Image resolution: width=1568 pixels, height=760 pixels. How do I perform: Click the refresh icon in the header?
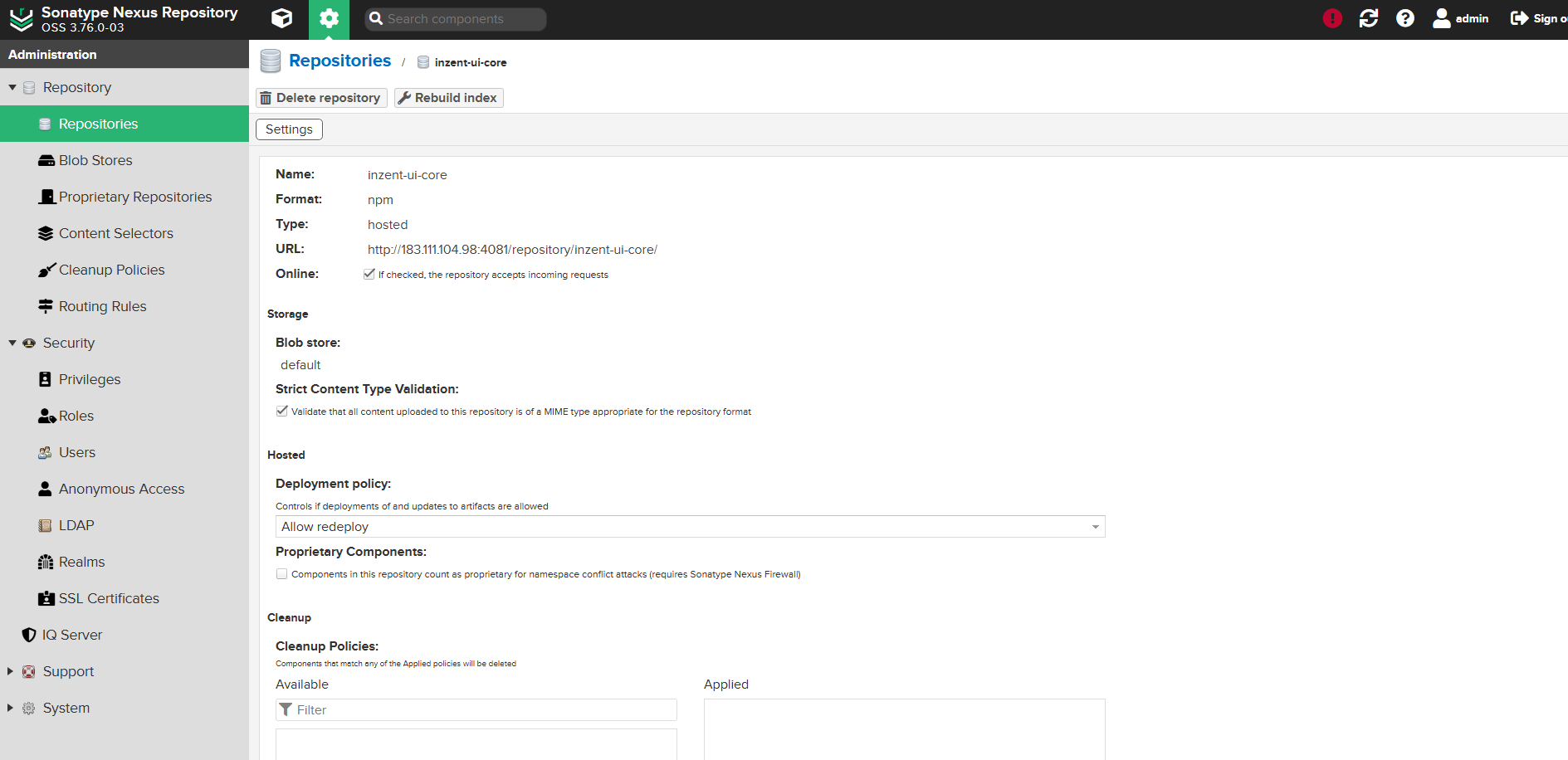coord(1369,17)
